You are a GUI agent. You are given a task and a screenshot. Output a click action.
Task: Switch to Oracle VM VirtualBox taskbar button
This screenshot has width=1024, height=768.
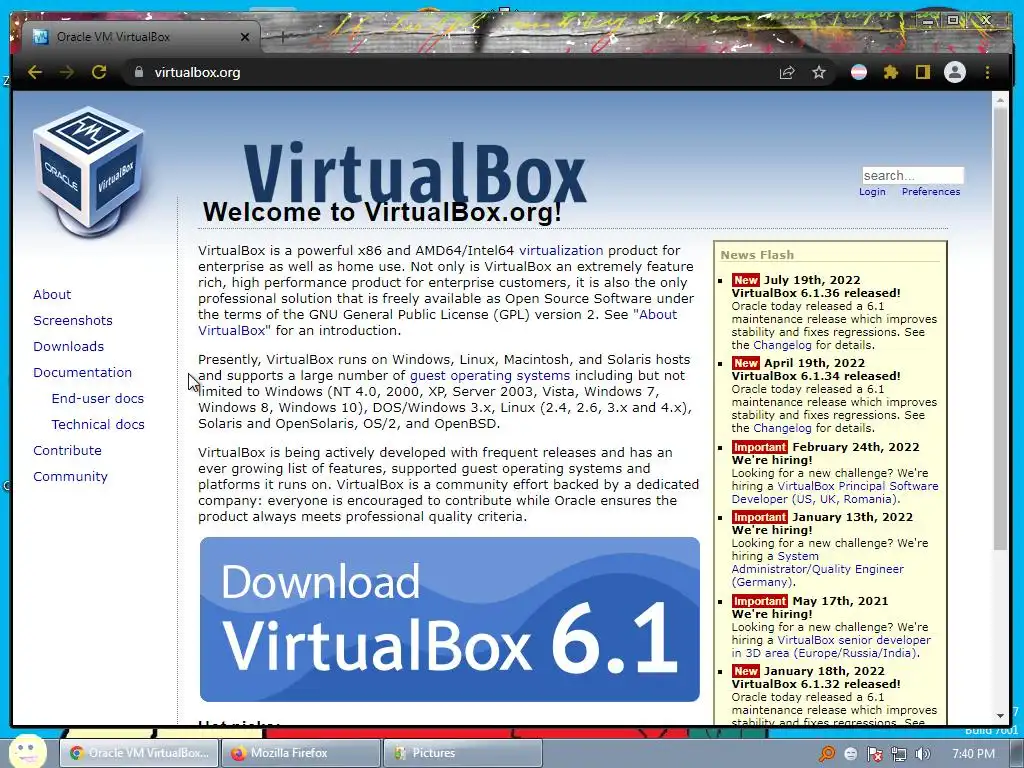[x=139, y=753]
